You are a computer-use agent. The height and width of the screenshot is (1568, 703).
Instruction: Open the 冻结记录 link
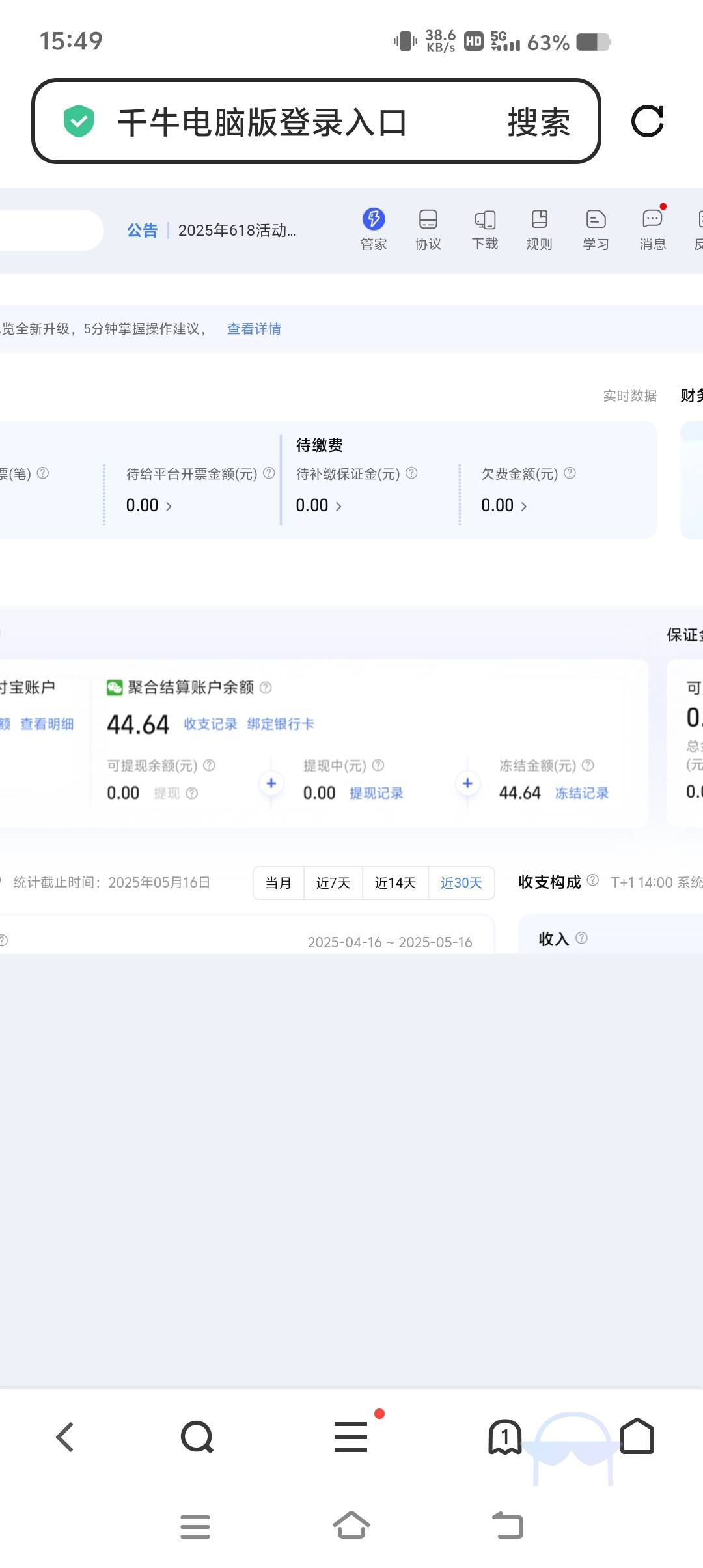coord(582,793)
